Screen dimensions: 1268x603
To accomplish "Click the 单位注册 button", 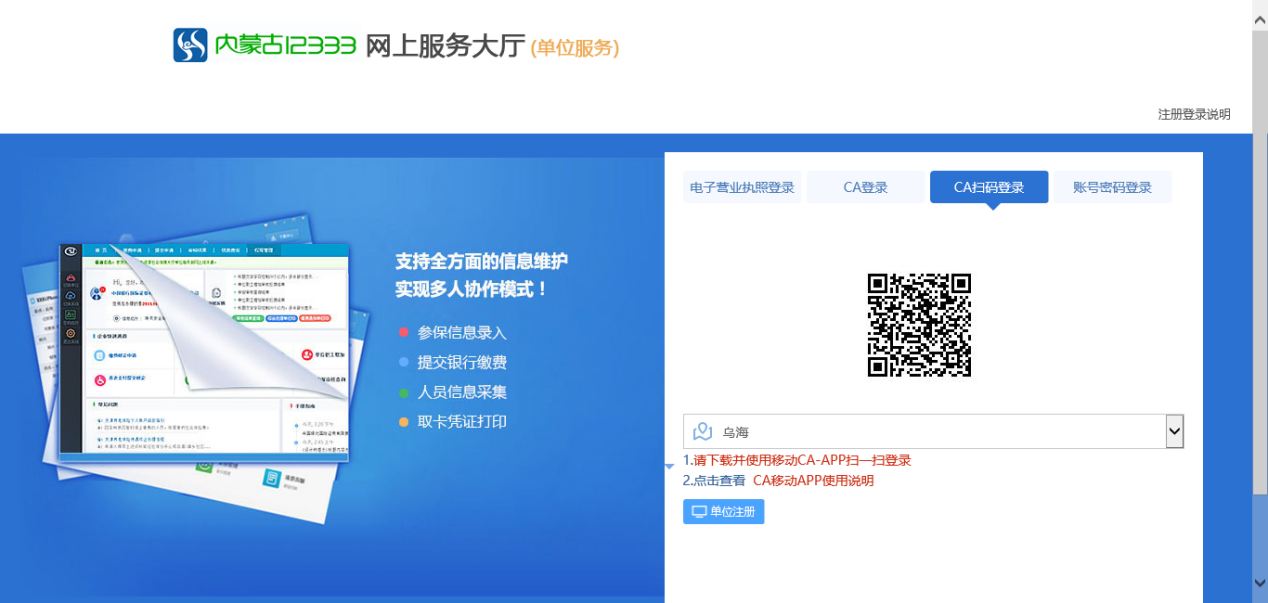I will [724, 512].
